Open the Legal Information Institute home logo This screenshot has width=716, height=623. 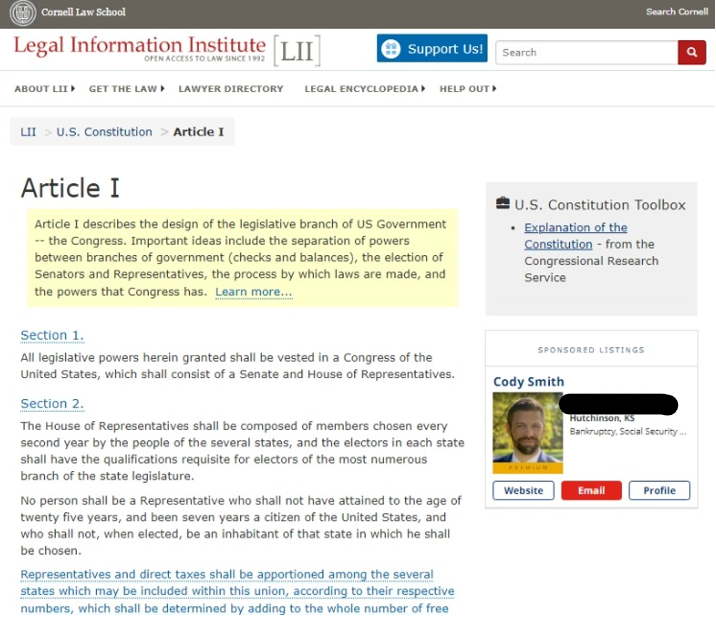point(139,48)
